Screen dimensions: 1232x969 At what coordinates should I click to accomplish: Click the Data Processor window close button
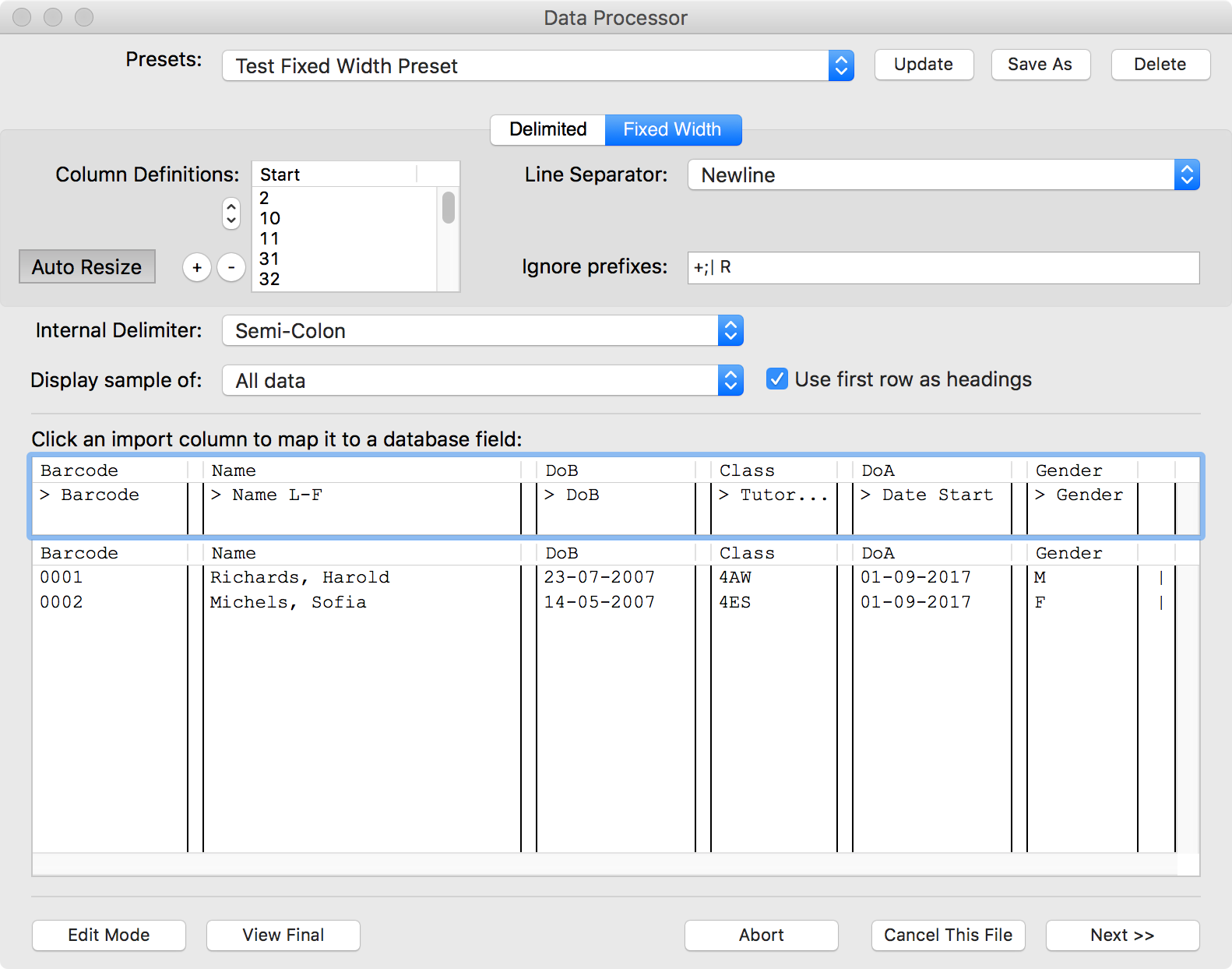point(22,16)
